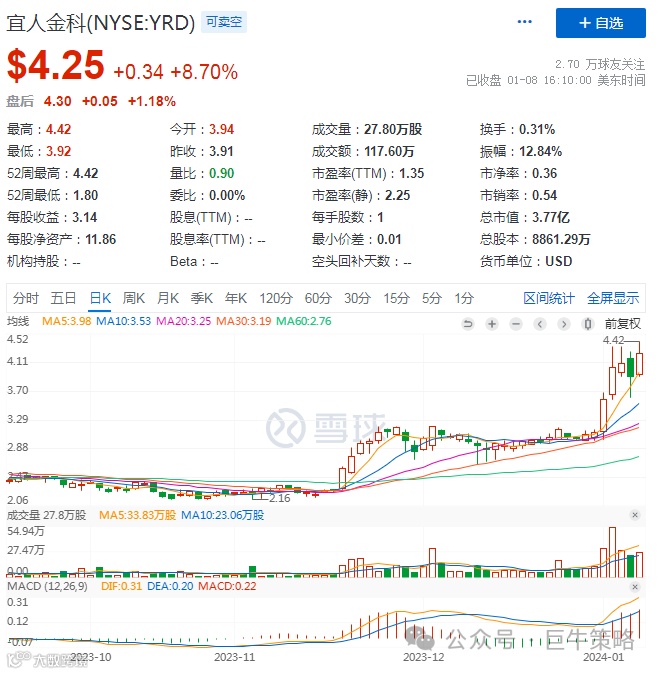Add stock to watchlist with 自选 button

[x=600, y=23]
